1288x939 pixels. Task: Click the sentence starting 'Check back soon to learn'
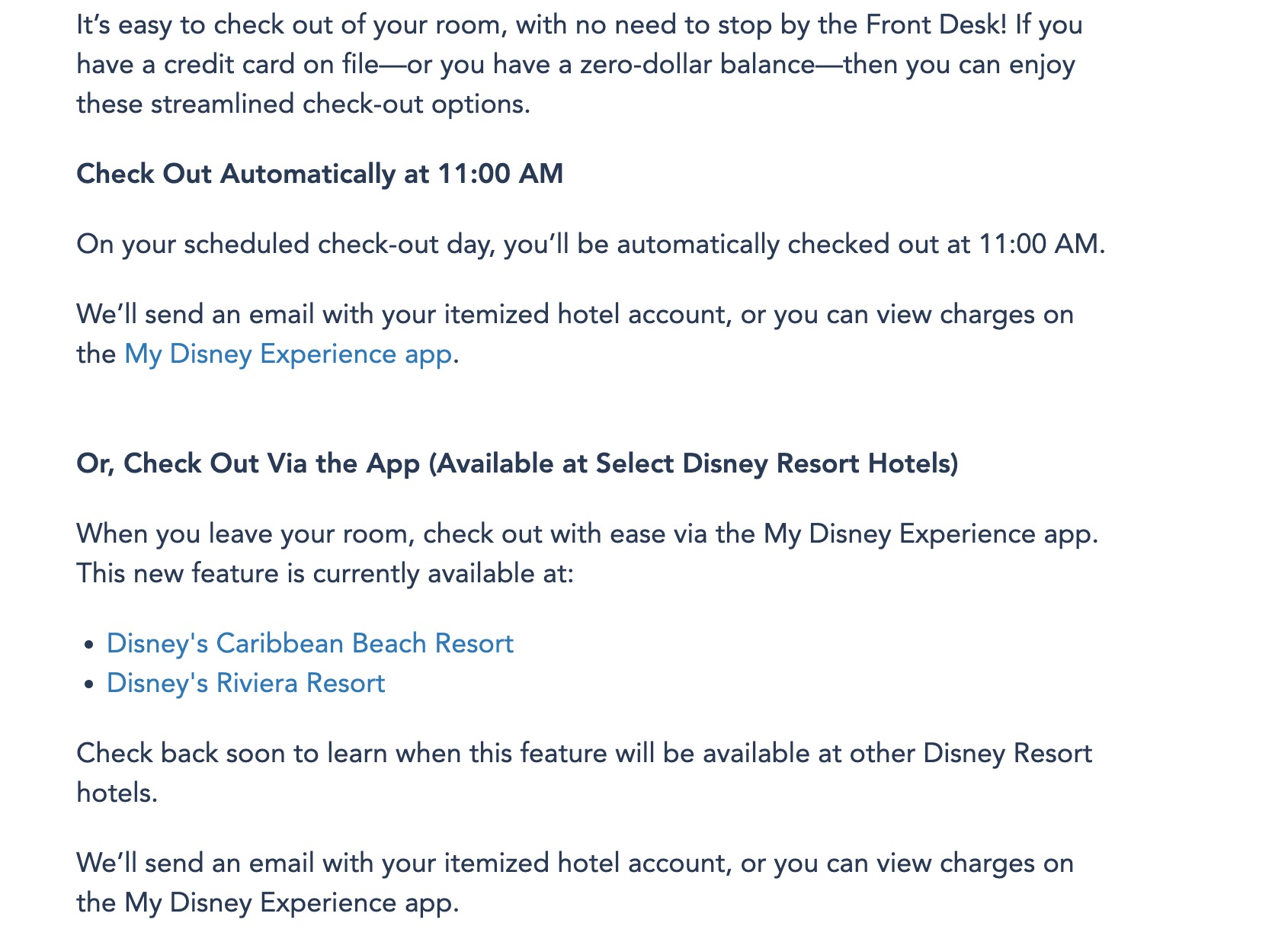(585, 753)
